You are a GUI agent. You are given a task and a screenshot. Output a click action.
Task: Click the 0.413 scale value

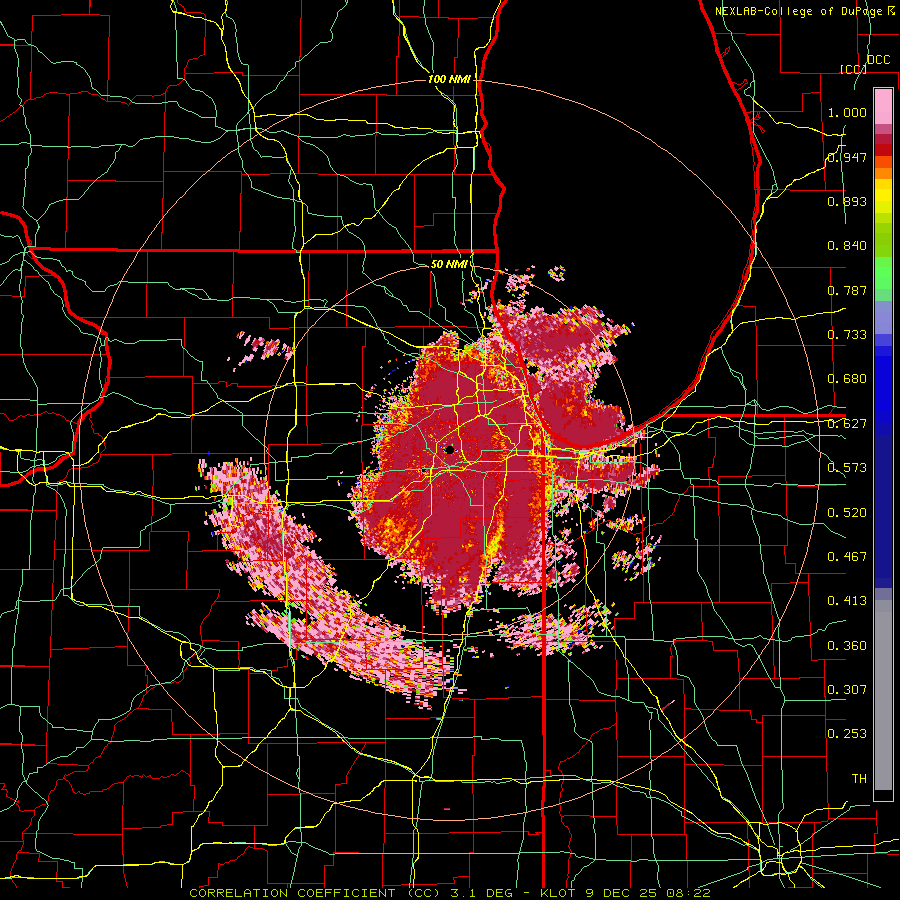pyautogui.click(x=847, y=601)
